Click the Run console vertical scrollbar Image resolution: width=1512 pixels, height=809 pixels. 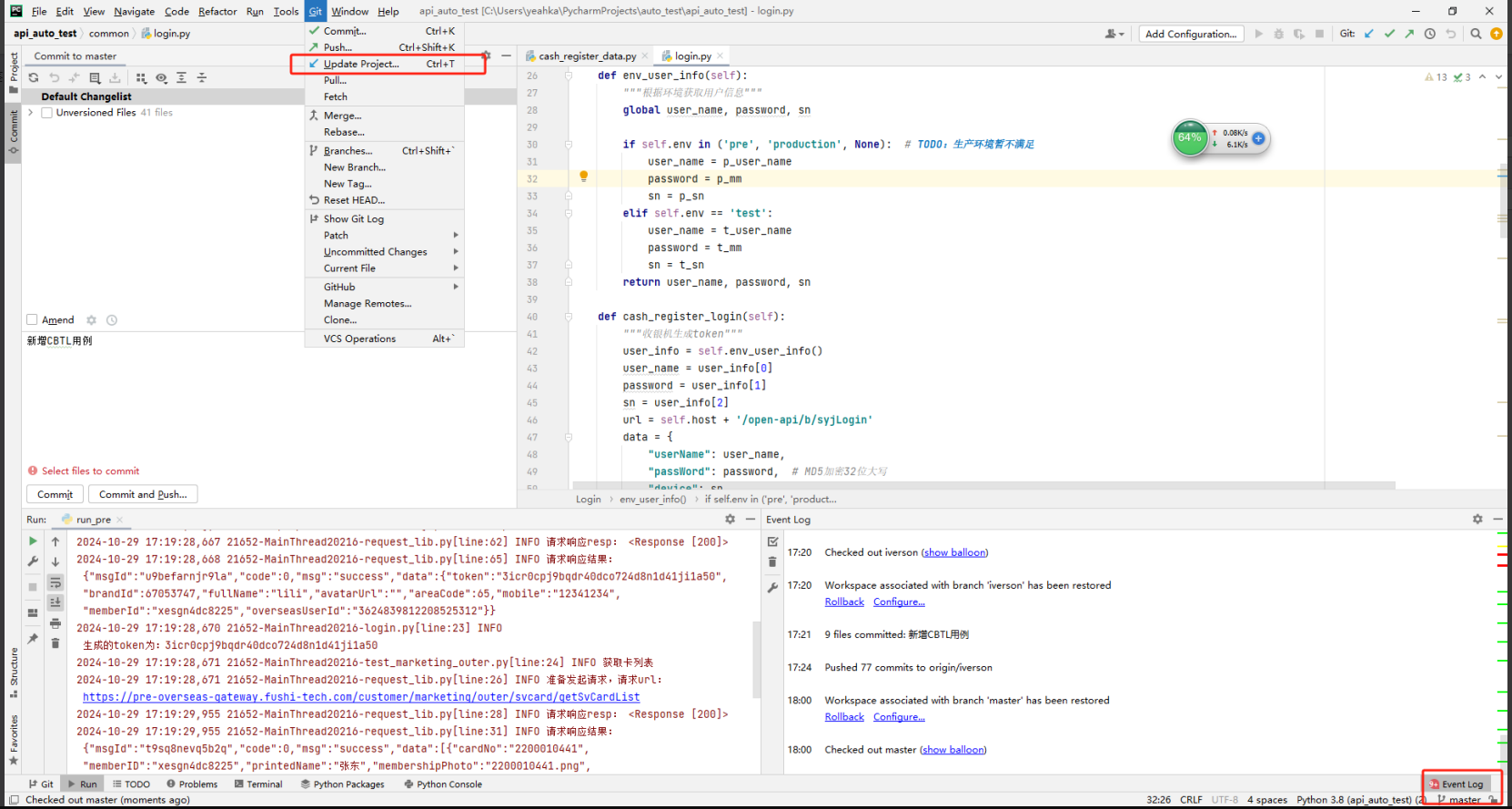756,658
